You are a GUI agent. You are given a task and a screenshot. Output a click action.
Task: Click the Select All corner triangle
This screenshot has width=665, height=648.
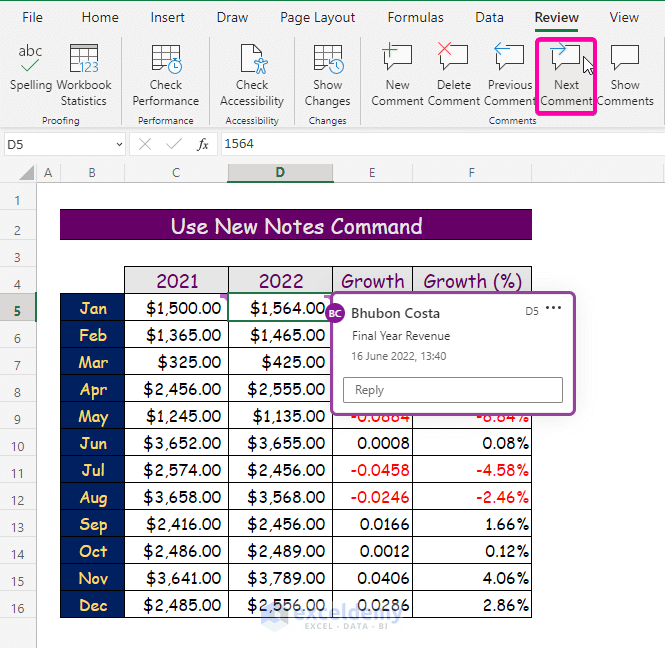(x=26, y=173)
